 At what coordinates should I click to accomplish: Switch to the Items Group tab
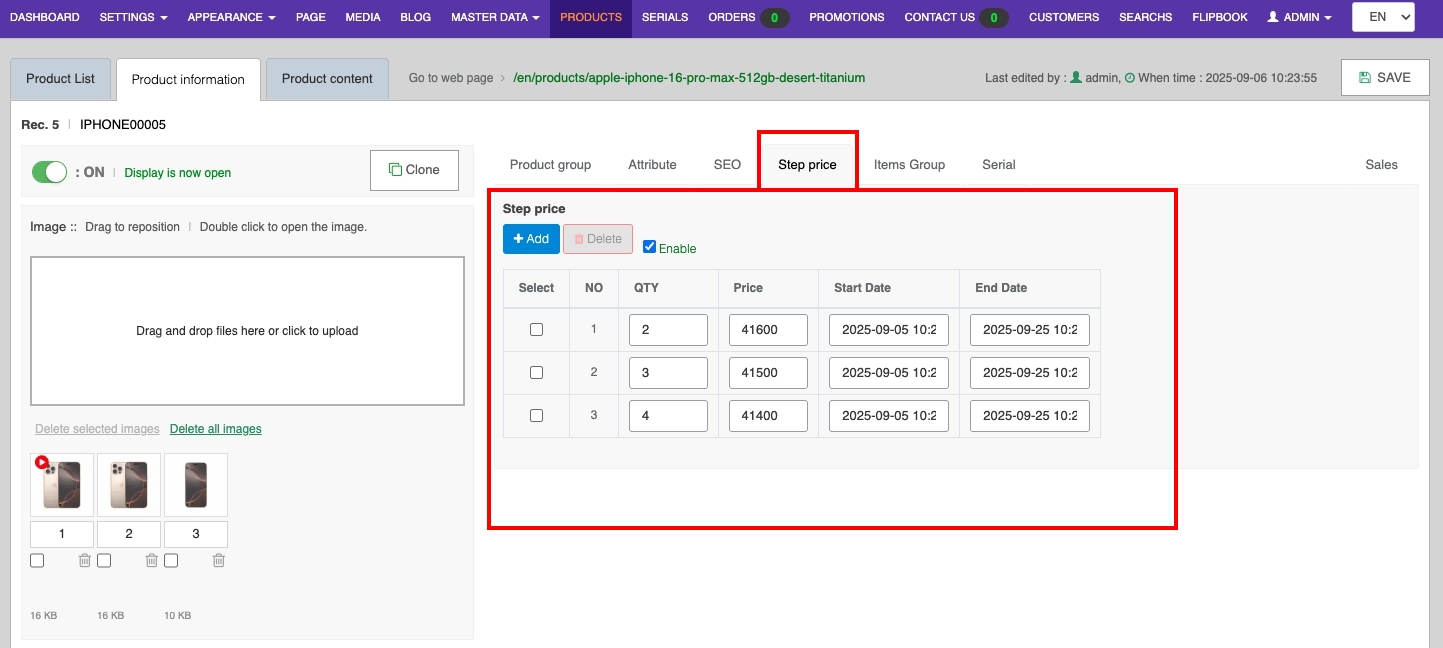point(909,165)
